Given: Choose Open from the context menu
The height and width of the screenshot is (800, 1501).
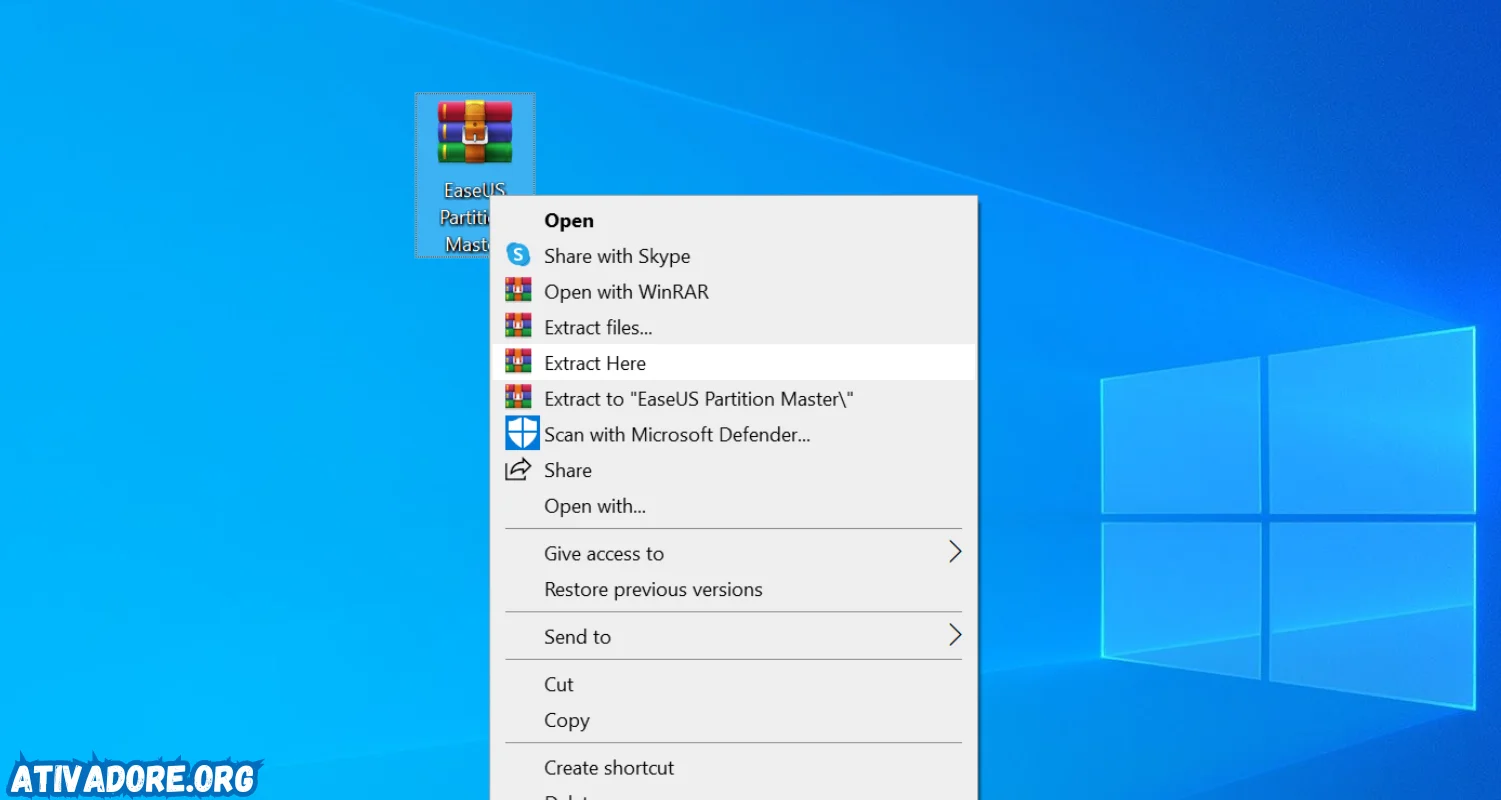Looking at the screenshot, I should point(734,220).
